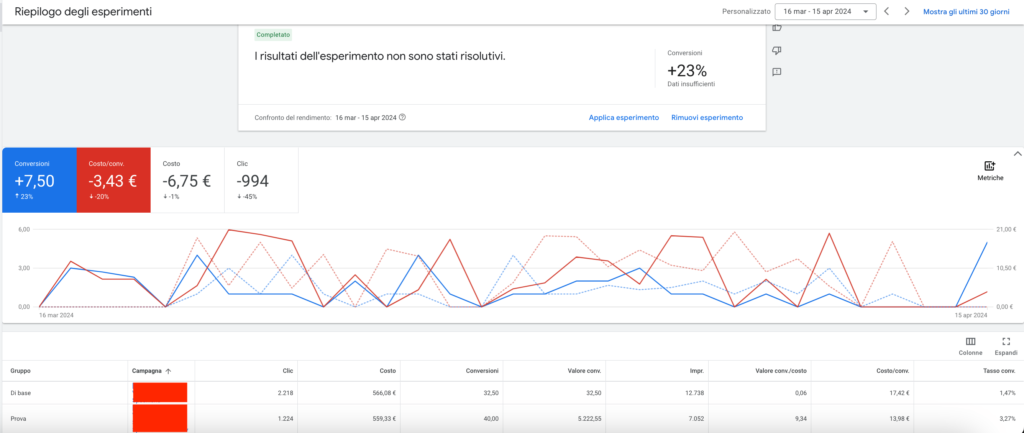Click the thumbs down feedback icon
This screenshot has width=1024, height=433.
[776, 51]
